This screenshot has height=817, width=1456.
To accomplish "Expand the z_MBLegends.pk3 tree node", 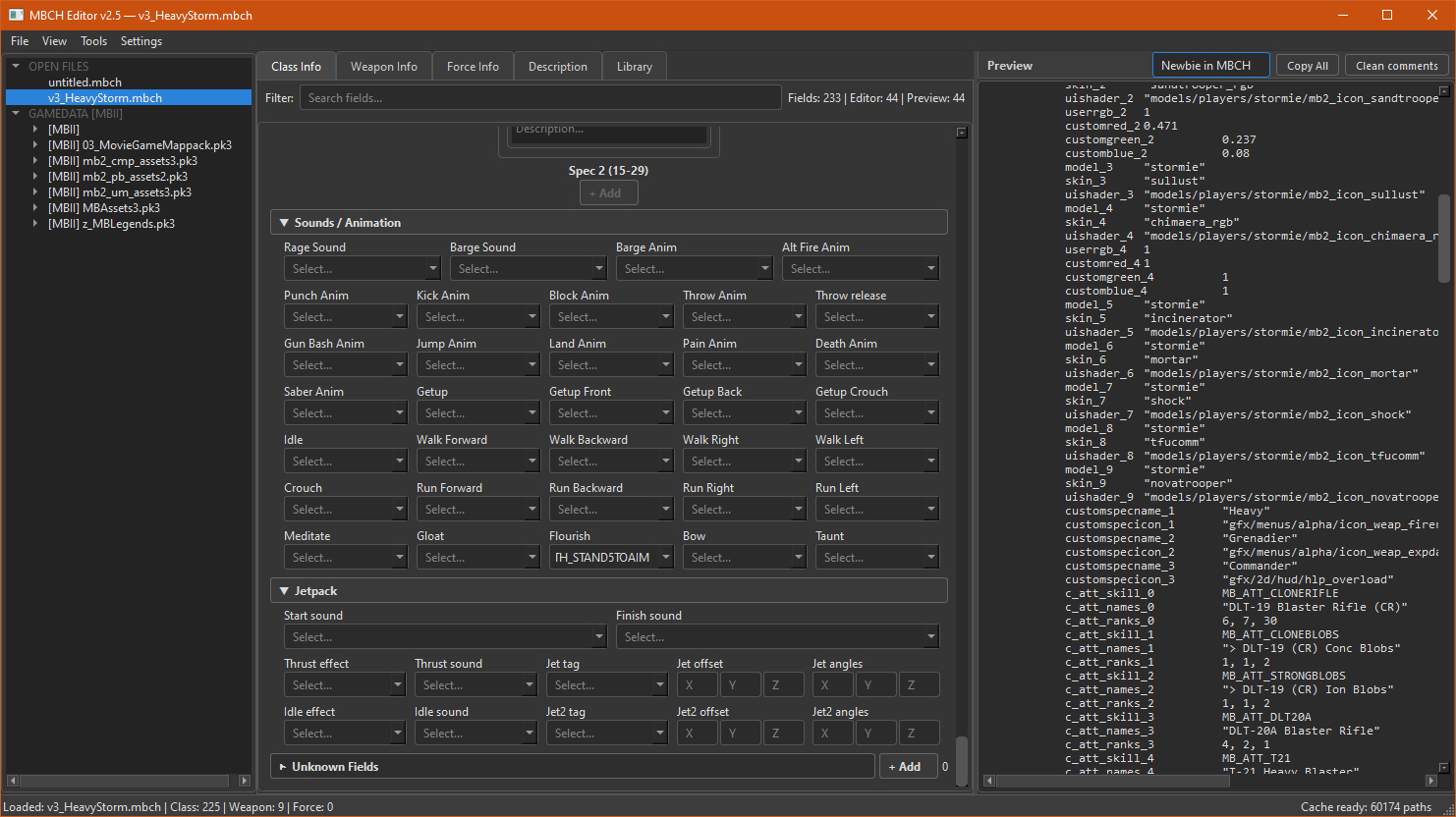I will 35,224.
